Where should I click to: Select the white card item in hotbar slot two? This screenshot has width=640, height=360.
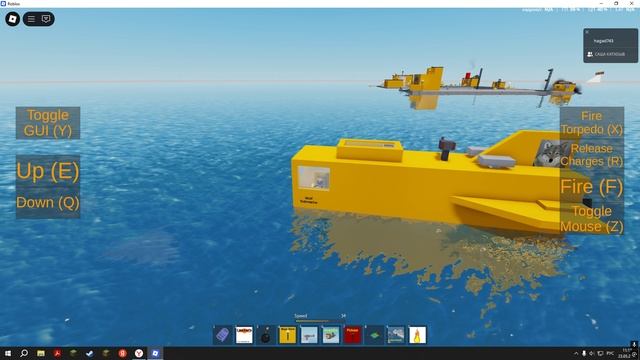click(x=244, y=335)
